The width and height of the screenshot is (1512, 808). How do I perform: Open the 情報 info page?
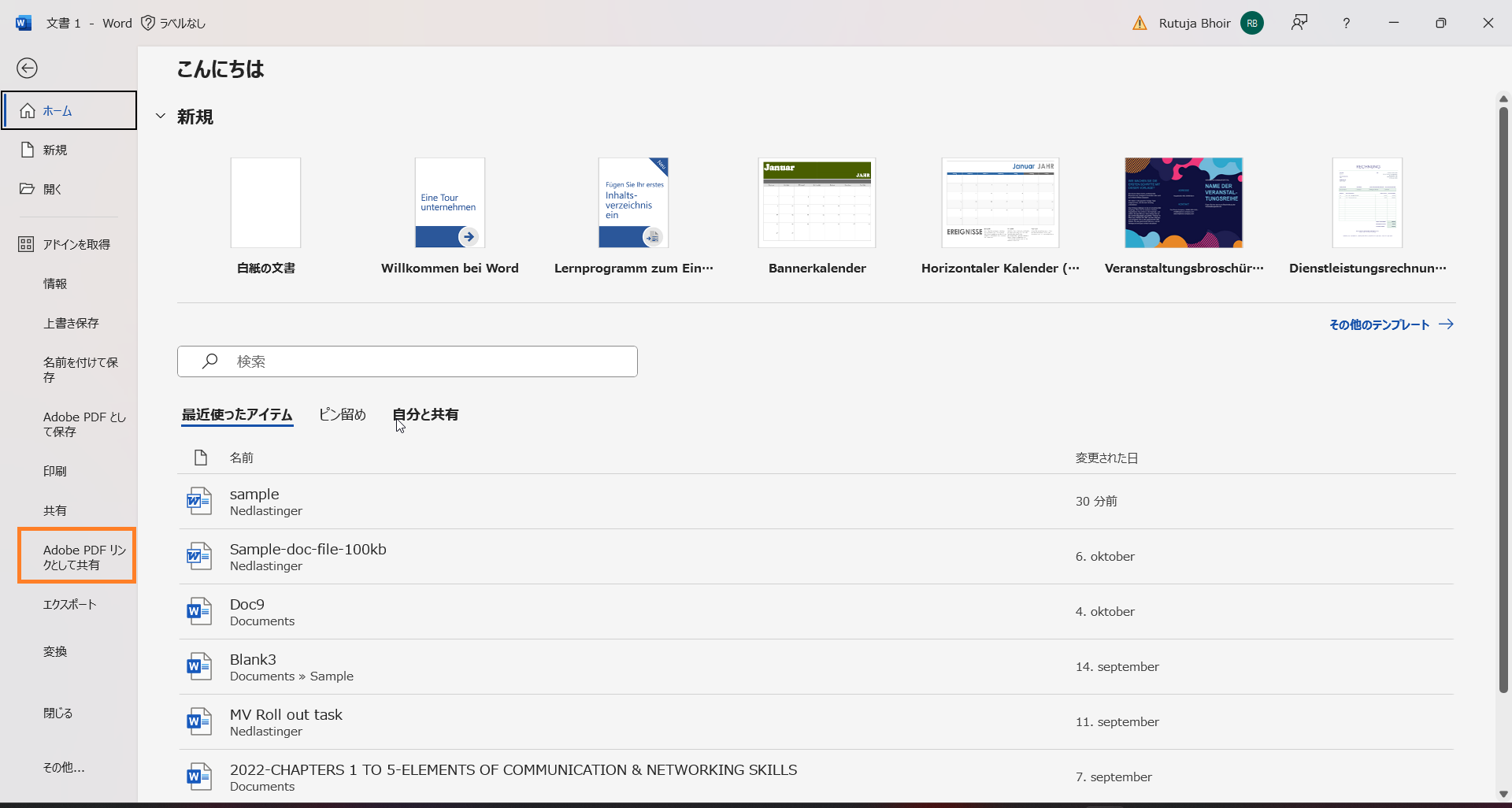tap(69, 284)
